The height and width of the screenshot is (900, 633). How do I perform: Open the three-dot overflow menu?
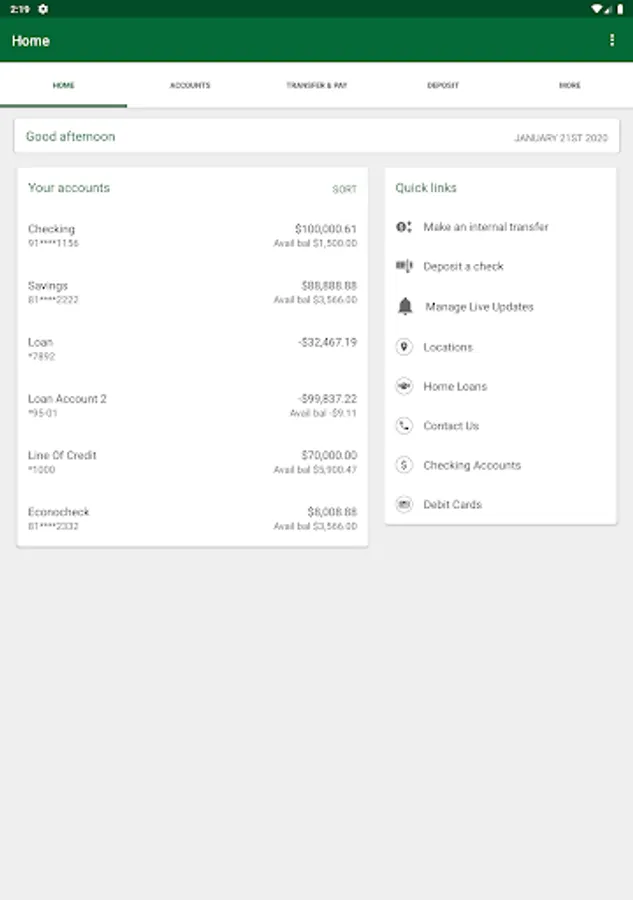pos(612,41)
